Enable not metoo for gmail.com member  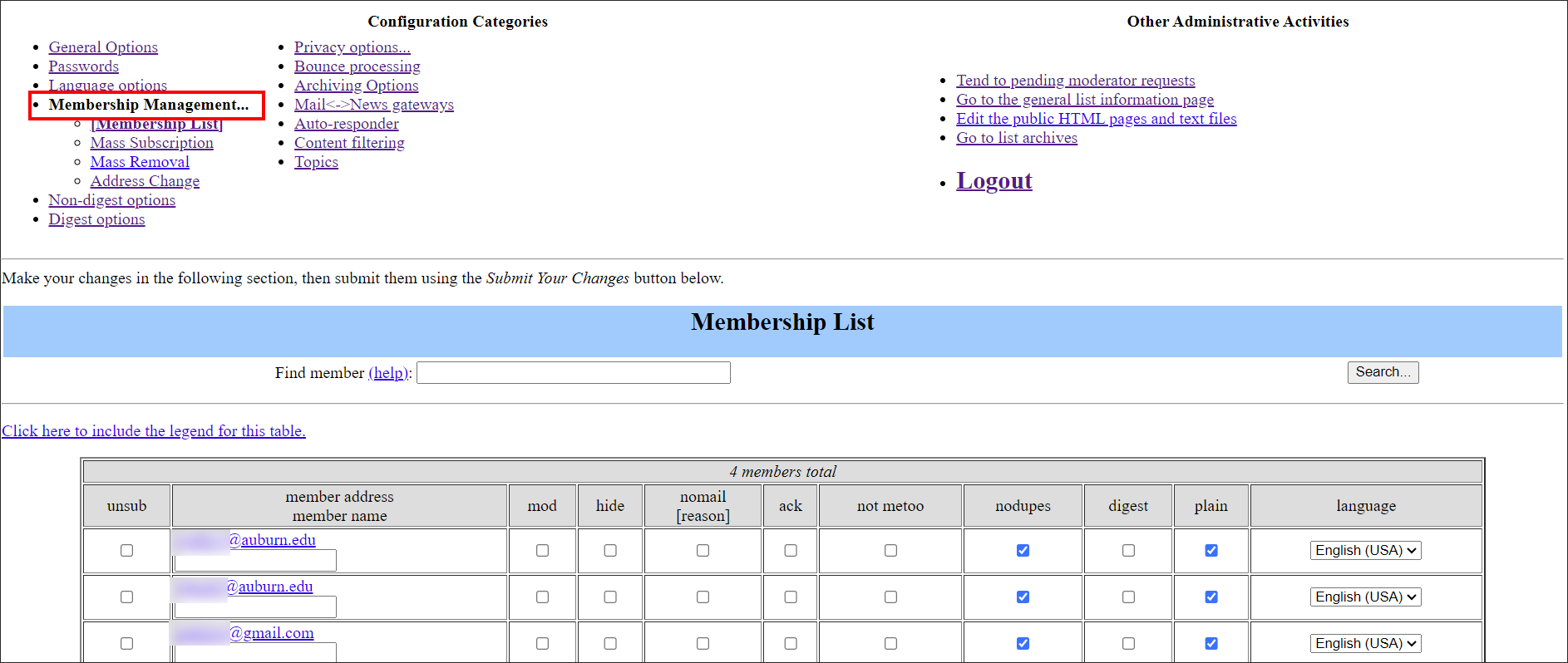click(890, 644)
